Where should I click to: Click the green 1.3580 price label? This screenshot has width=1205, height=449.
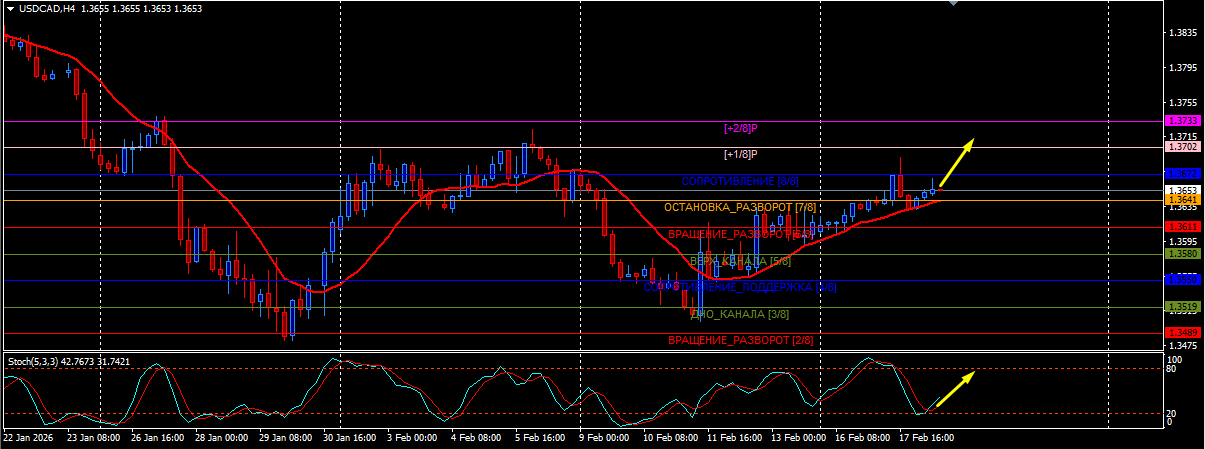1183,253
